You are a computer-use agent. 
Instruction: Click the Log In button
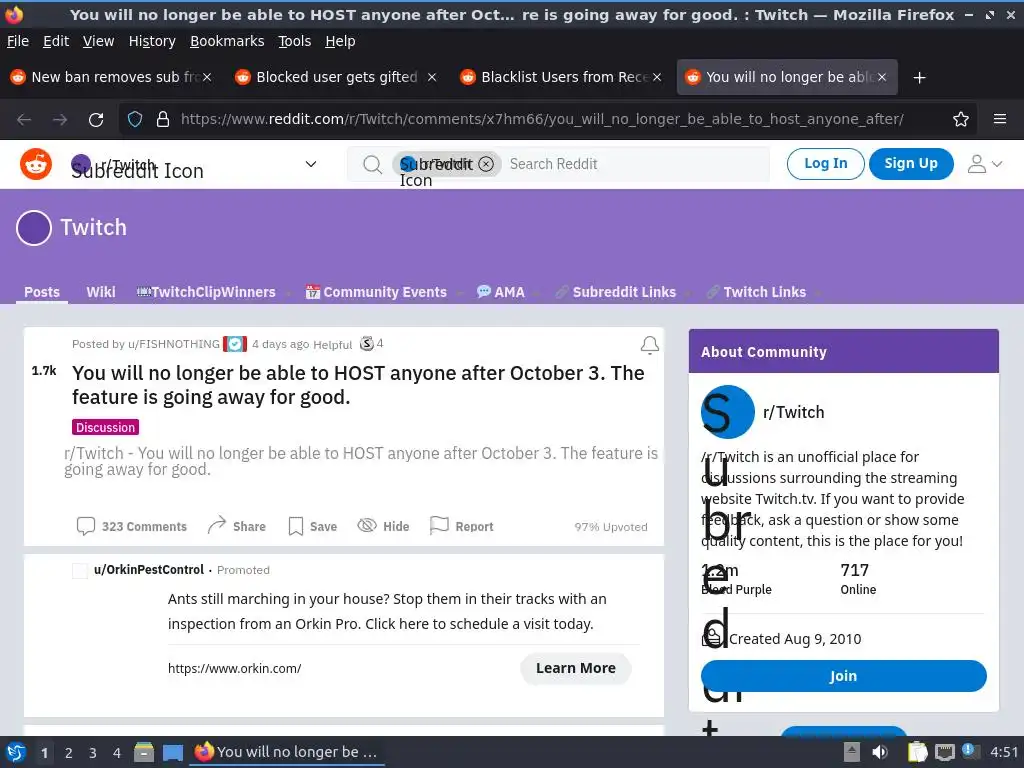pyautogui.click(x=825, y=164)
